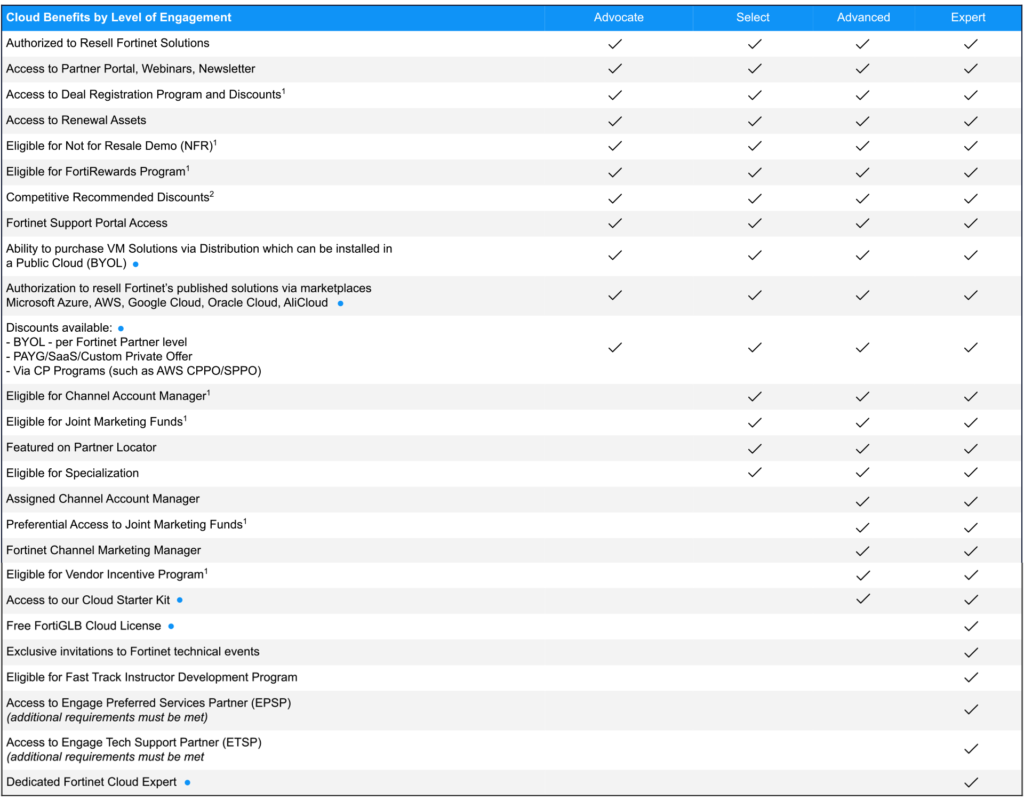Image resolution: width=1024 pixels, height=800 pixels.
Task: Select Eligible for Not for Resale Demo (NFR)
Action: pyautogui.click(x=112, y=146)
